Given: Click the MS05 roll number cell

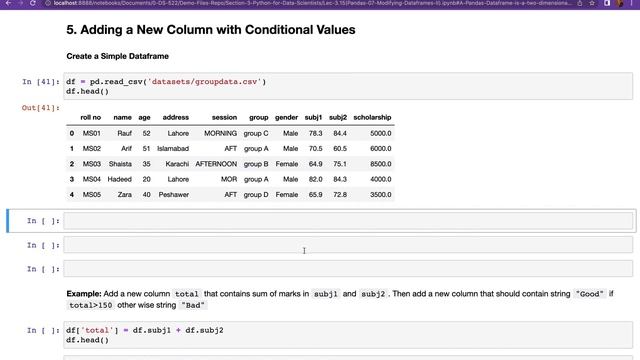Looking at the screenshot, I should coord(91,195).
